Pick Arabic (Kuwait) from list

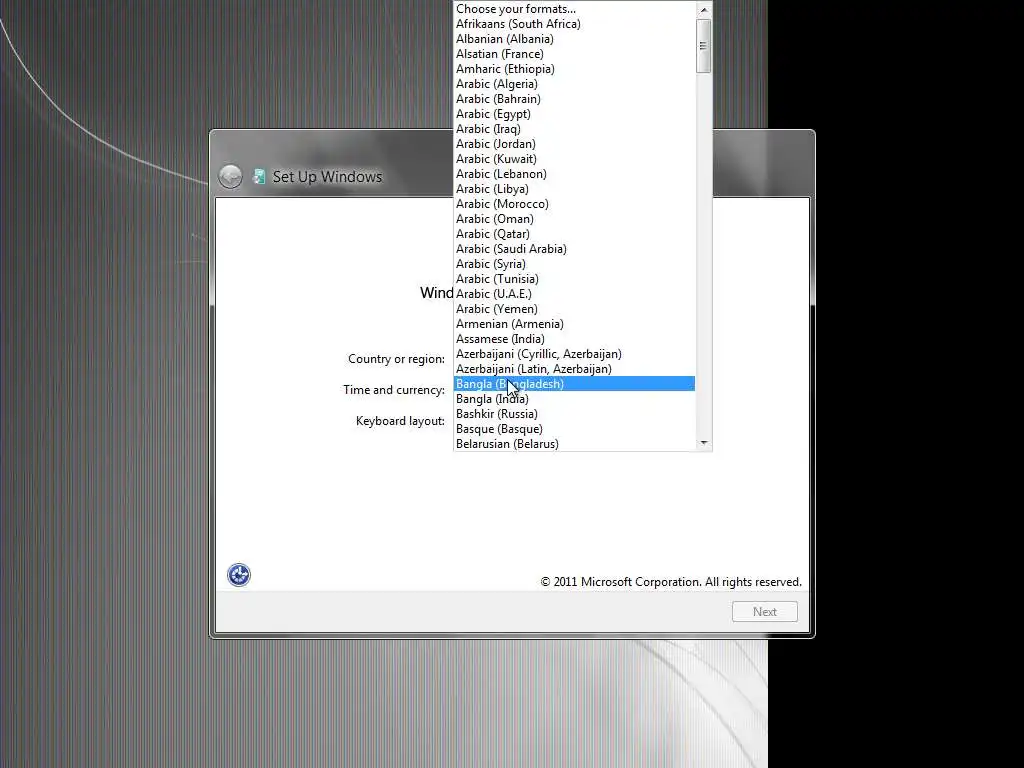(574, 159)
